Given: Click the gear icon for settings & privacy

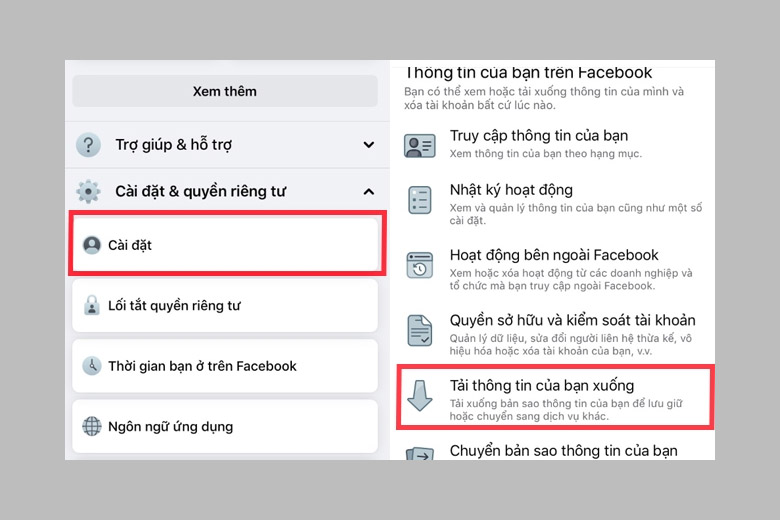Looking at the screenshot, I should click(x=89, y=192).
